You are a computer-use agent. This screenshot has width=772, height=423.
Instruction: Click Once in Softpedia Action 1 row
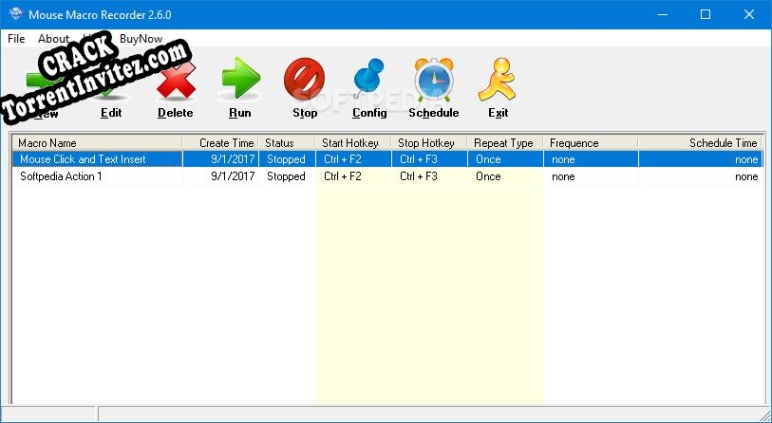[488, 176]
